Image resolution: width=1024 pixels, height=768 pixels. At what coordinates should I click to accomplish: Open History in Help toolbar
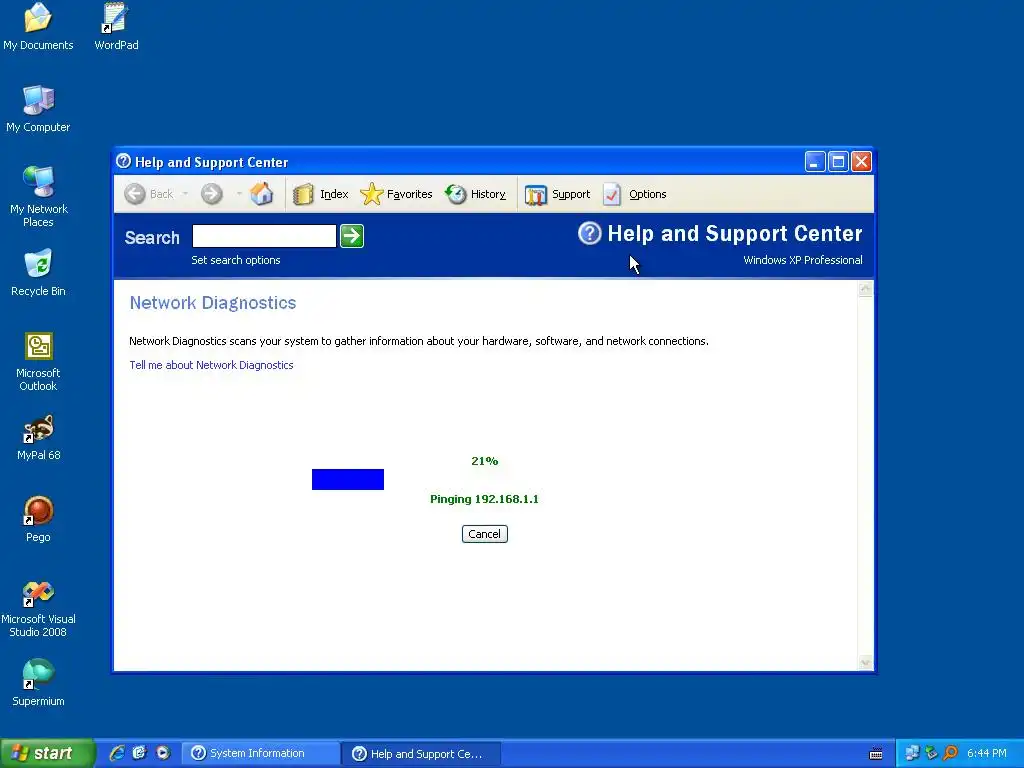(x=475, y=194)
